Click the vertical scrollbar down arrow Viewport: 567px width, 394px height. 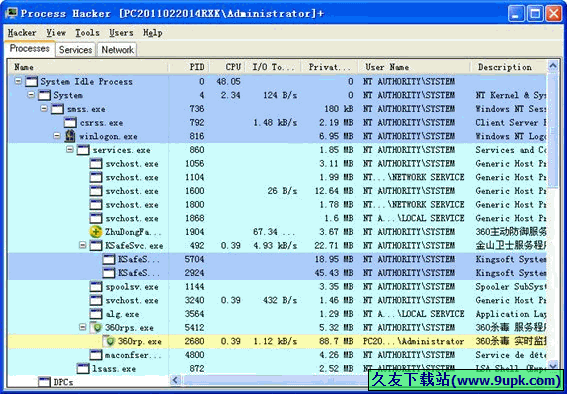[553, 366]
